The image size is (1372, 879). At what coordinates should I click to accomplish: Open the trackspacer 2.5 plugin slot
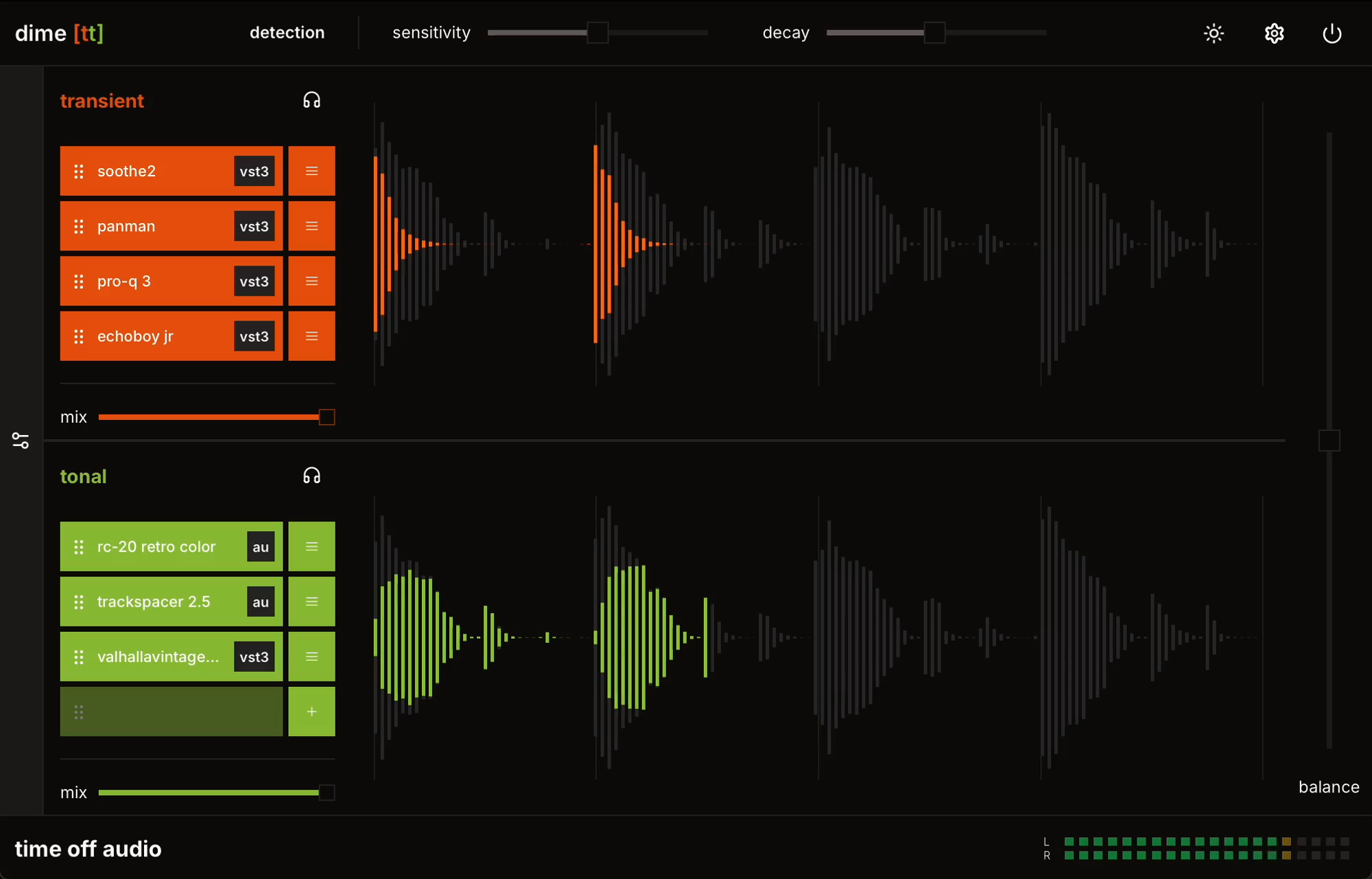pyautogui.click(x=165, y=602)
